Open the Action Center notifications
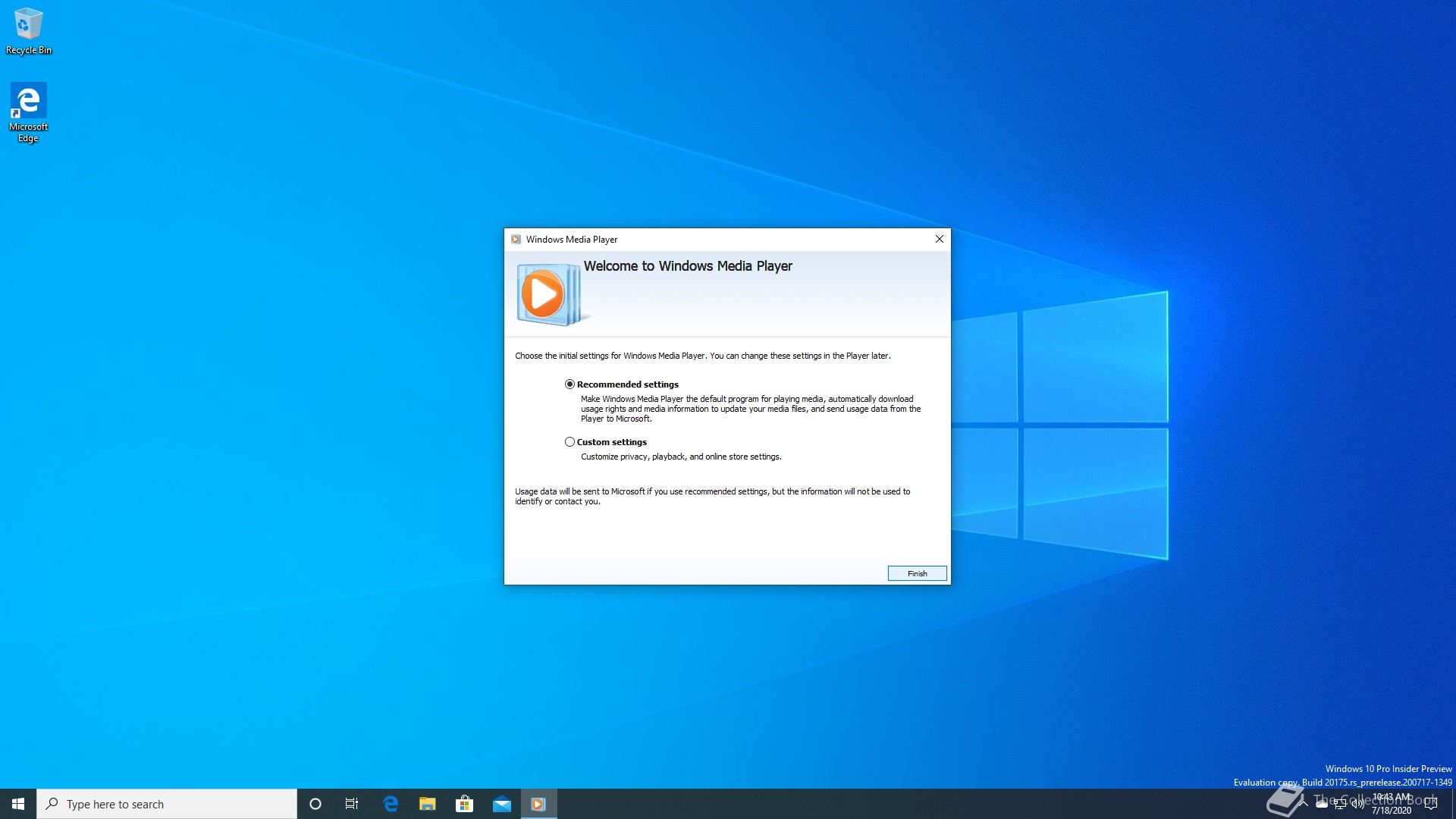 (1431, 804)
